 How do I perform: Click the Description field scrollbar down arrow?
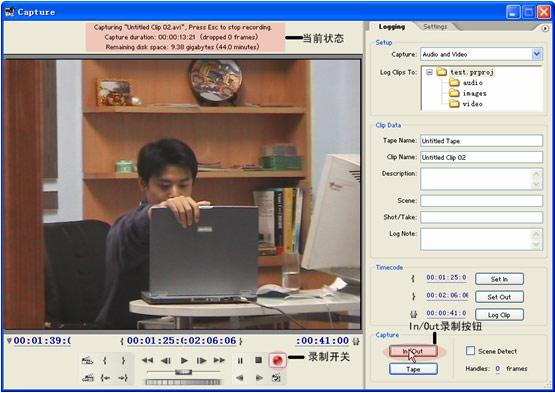click(536, 184)
